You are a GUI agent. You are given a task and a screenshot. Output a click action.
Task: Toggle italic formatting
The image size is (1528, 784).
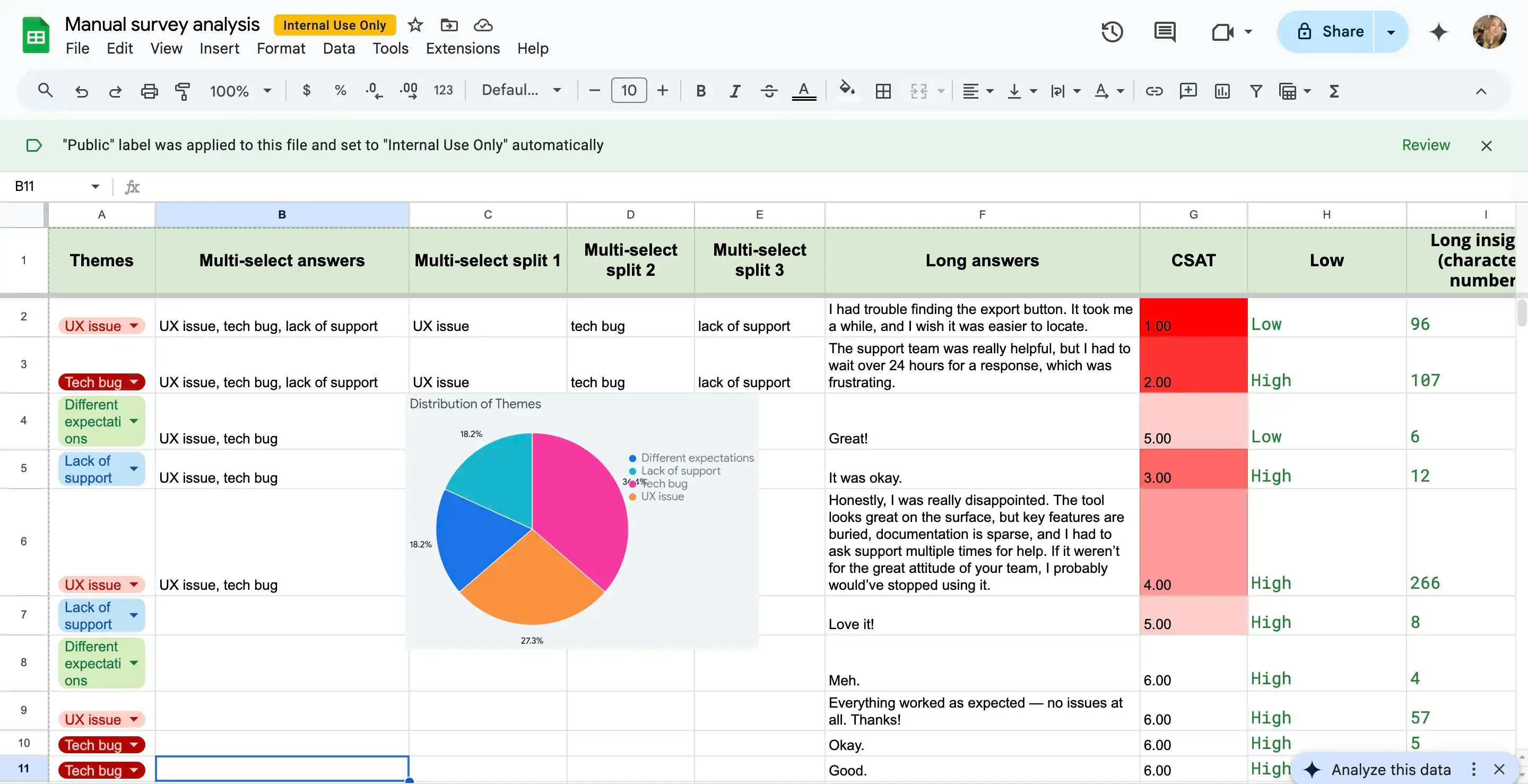pyautogui.click(x=735, y=91)
